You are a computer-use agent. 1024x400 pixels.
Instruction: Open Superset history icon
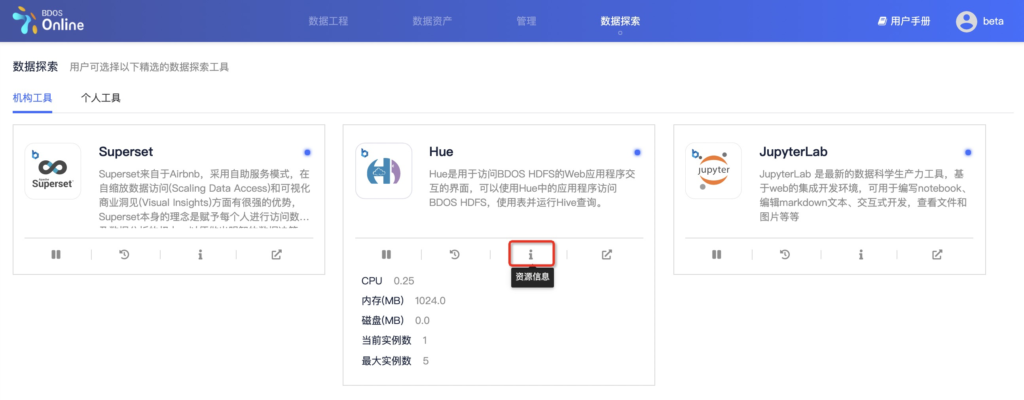tap(125, 254)
